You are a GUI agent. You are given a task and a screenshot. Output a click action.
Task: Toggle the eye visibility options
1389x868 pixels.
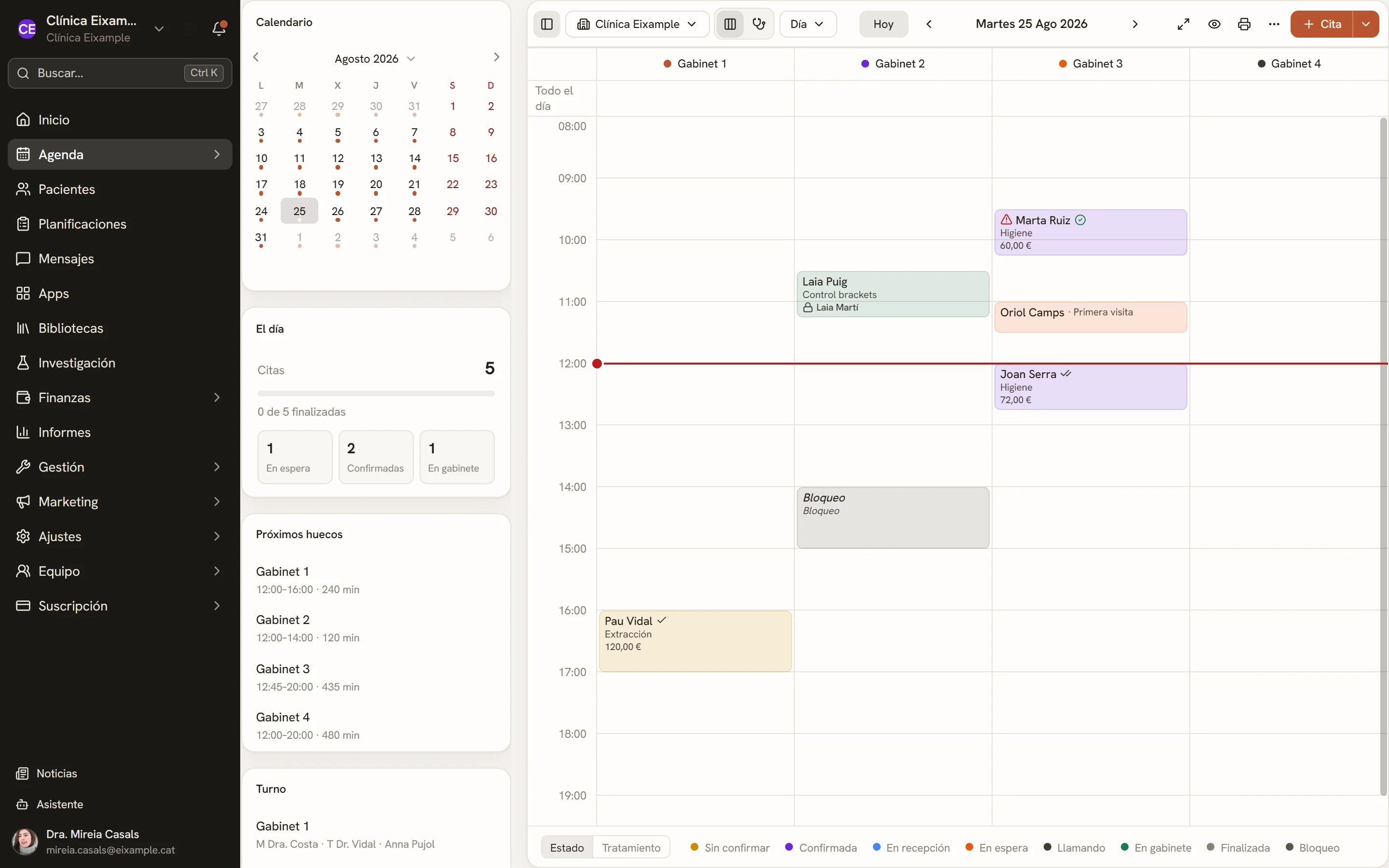point(1214,24)
